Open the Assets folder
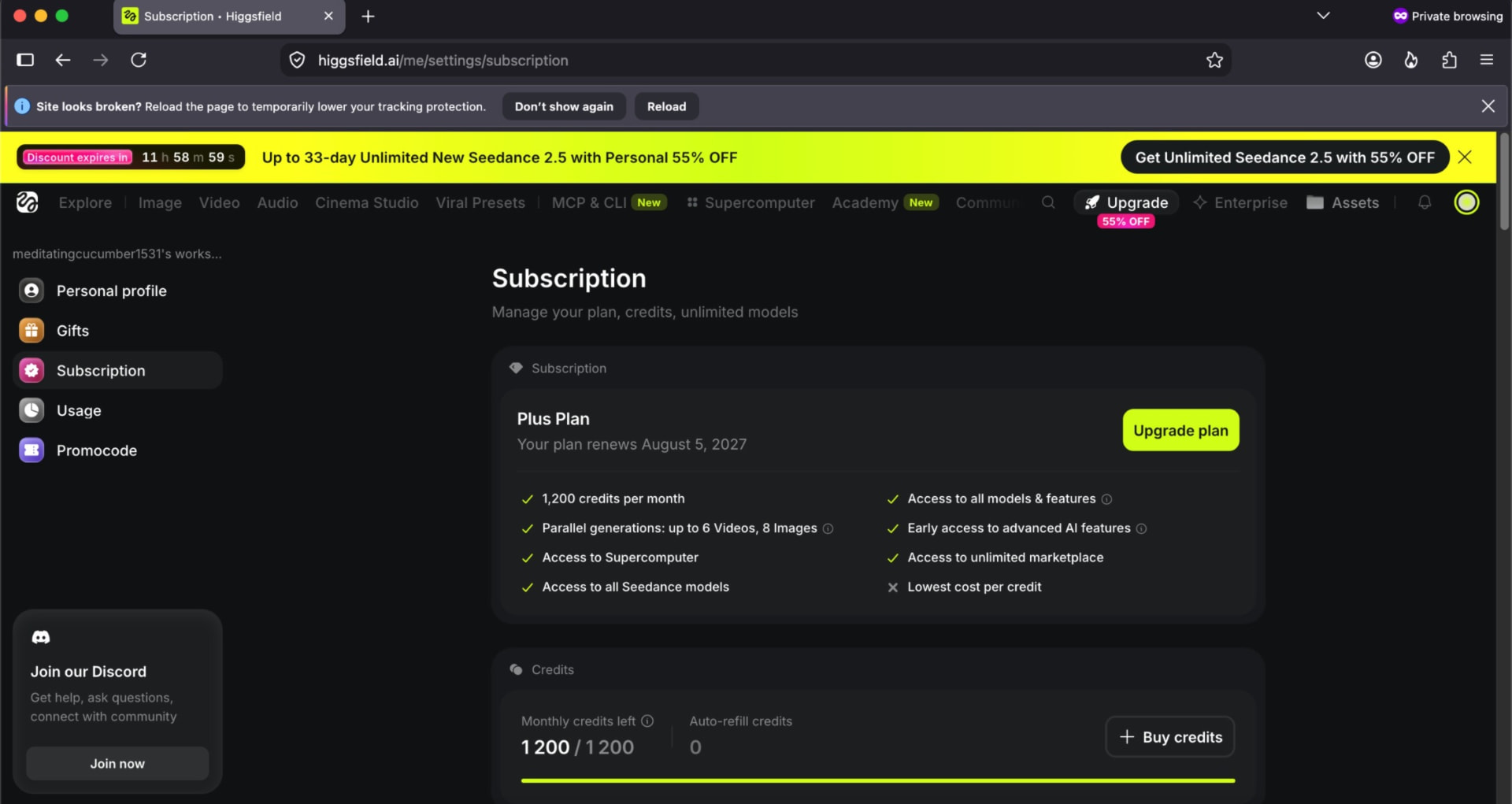Viewport: 1512px width, 804px height. click(1343, 202)
